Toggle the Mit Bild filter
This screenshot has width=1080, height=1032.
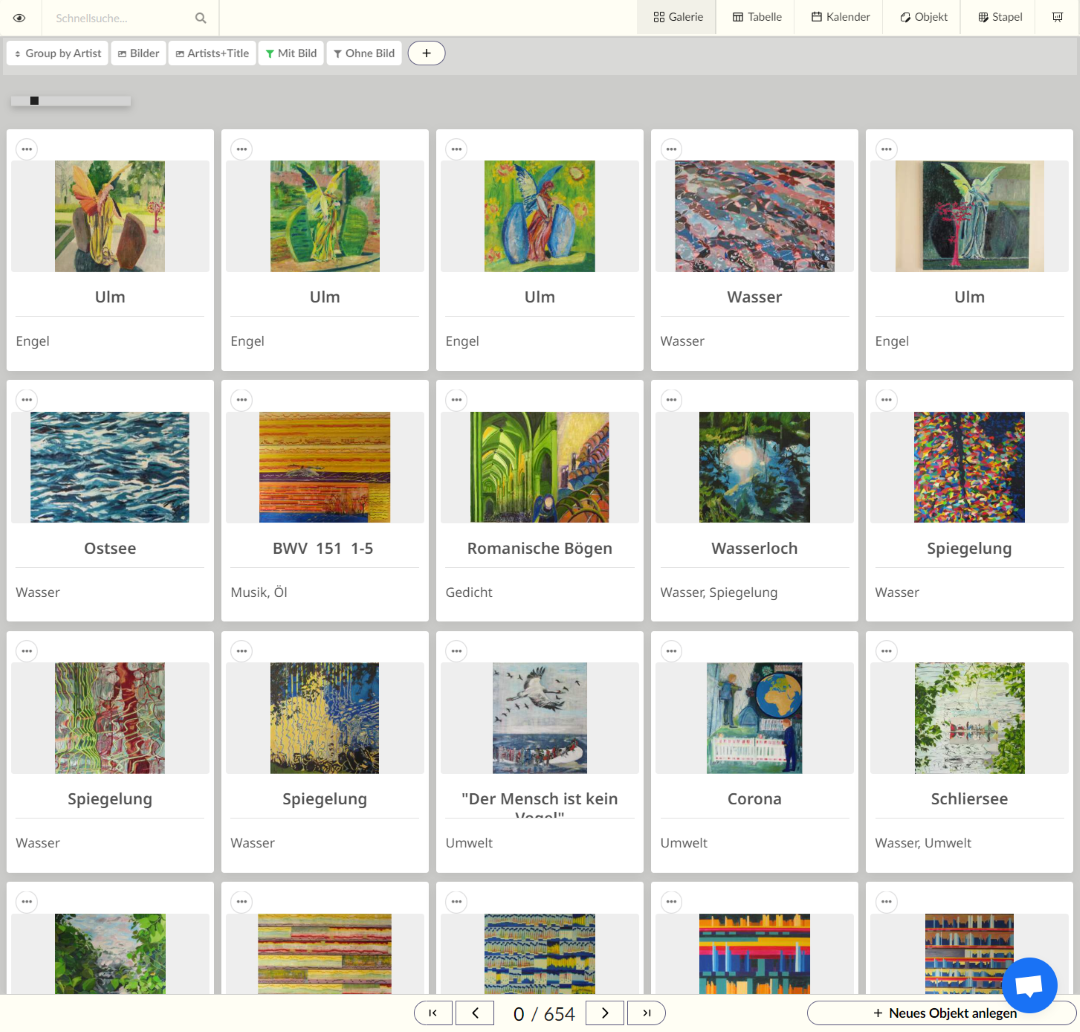point(291,53)
